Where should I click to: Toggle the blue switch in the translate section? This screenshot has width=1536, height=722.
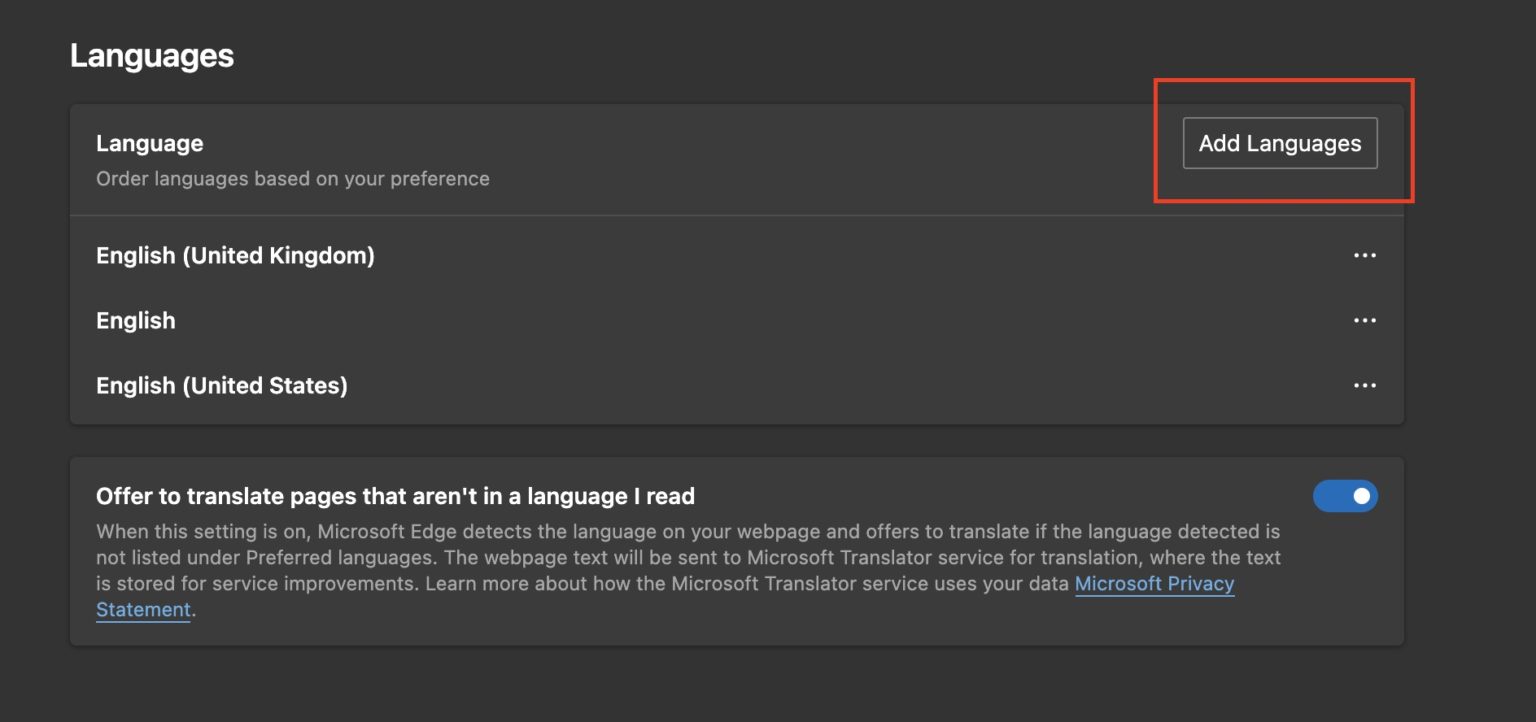coord(1346,495)
